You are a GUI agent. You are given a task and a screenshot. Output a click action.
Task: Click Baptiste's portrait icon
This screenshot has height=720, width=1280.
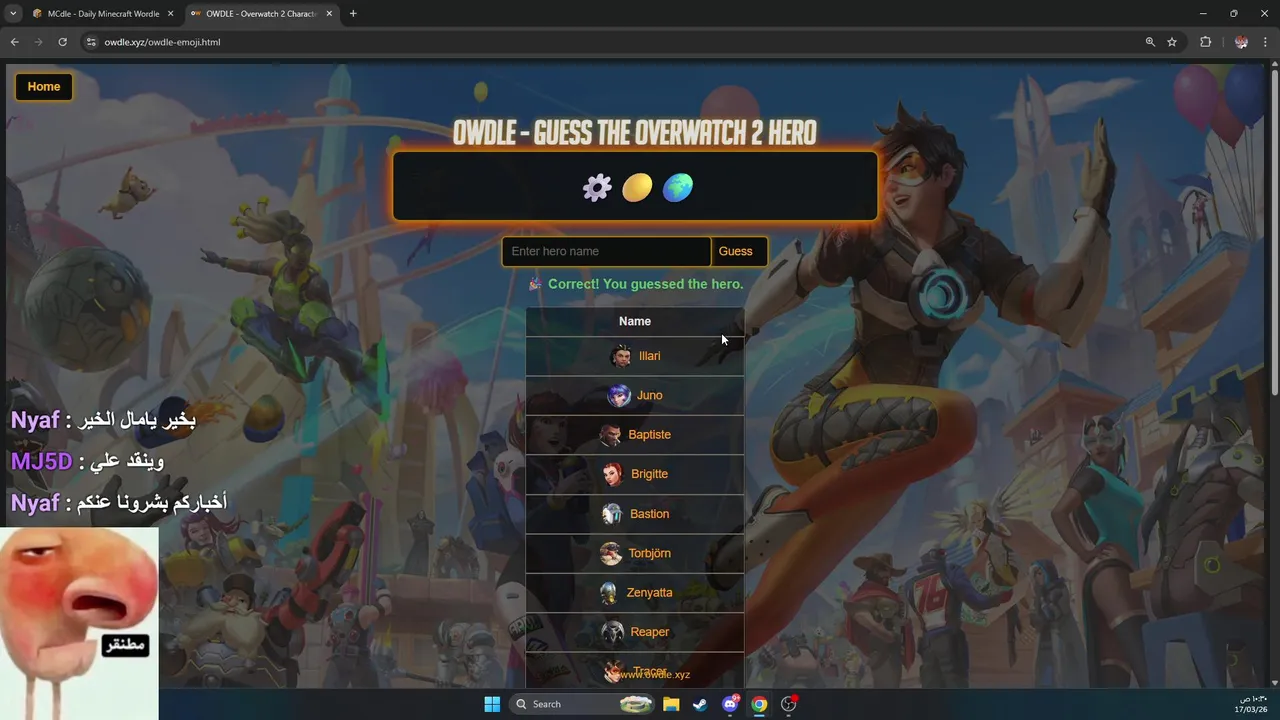pyautogui.click(x=610, y=435)
